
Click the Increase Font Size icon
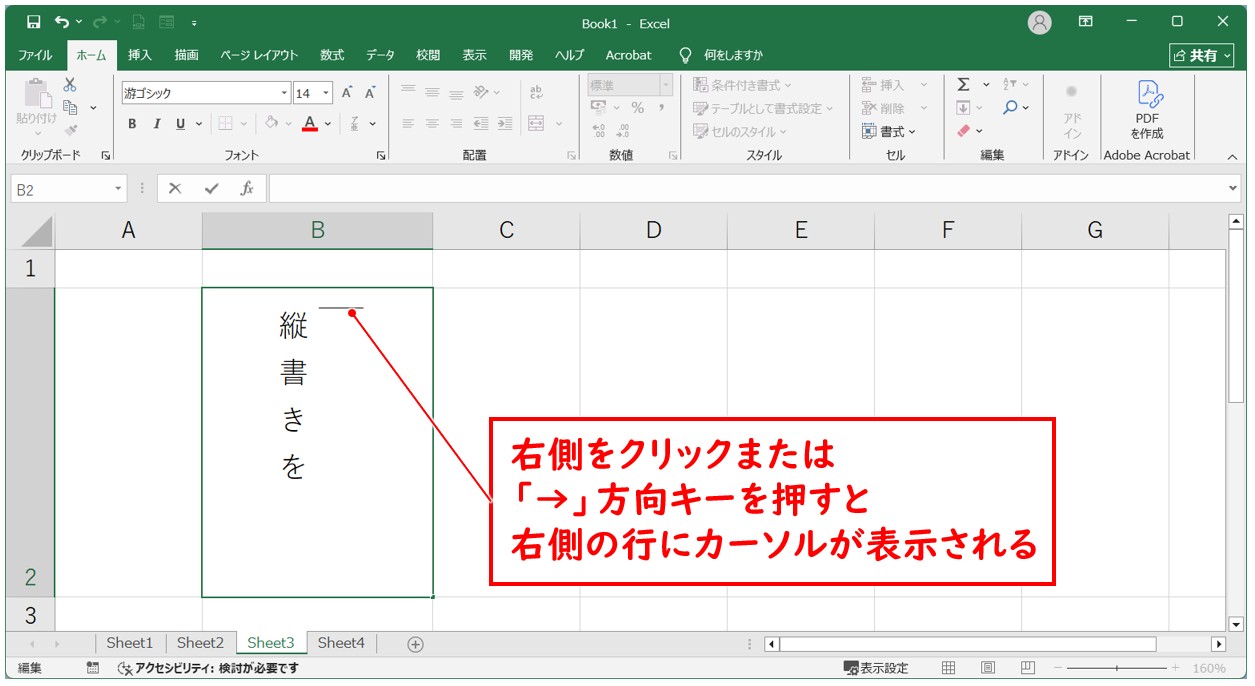[347, 93]
